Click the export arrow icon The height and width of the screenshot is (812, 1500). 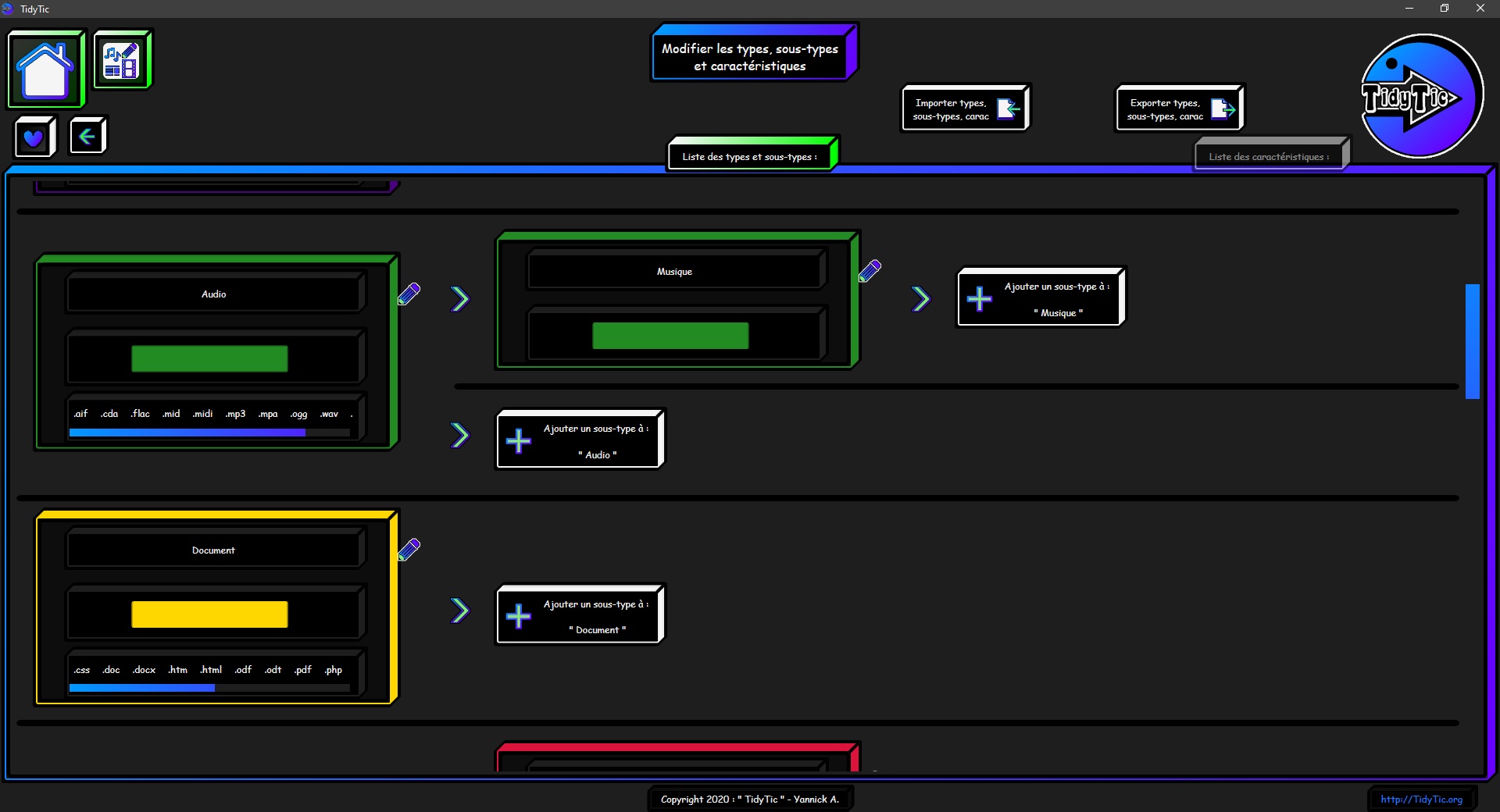click(x=1223, y=109)
